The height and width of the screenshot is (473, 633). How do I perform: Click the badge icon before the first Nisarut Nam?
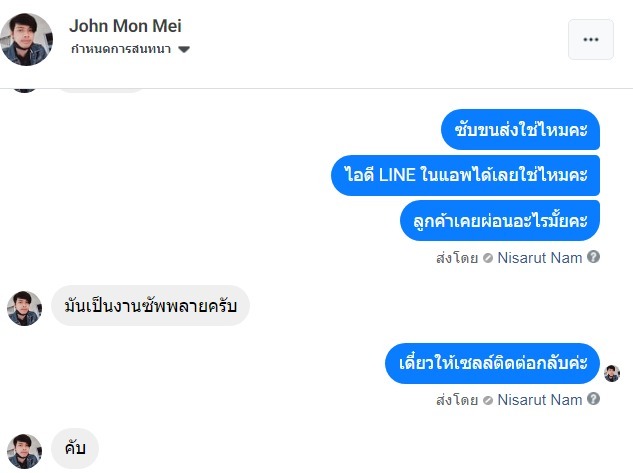pos(487,257)
